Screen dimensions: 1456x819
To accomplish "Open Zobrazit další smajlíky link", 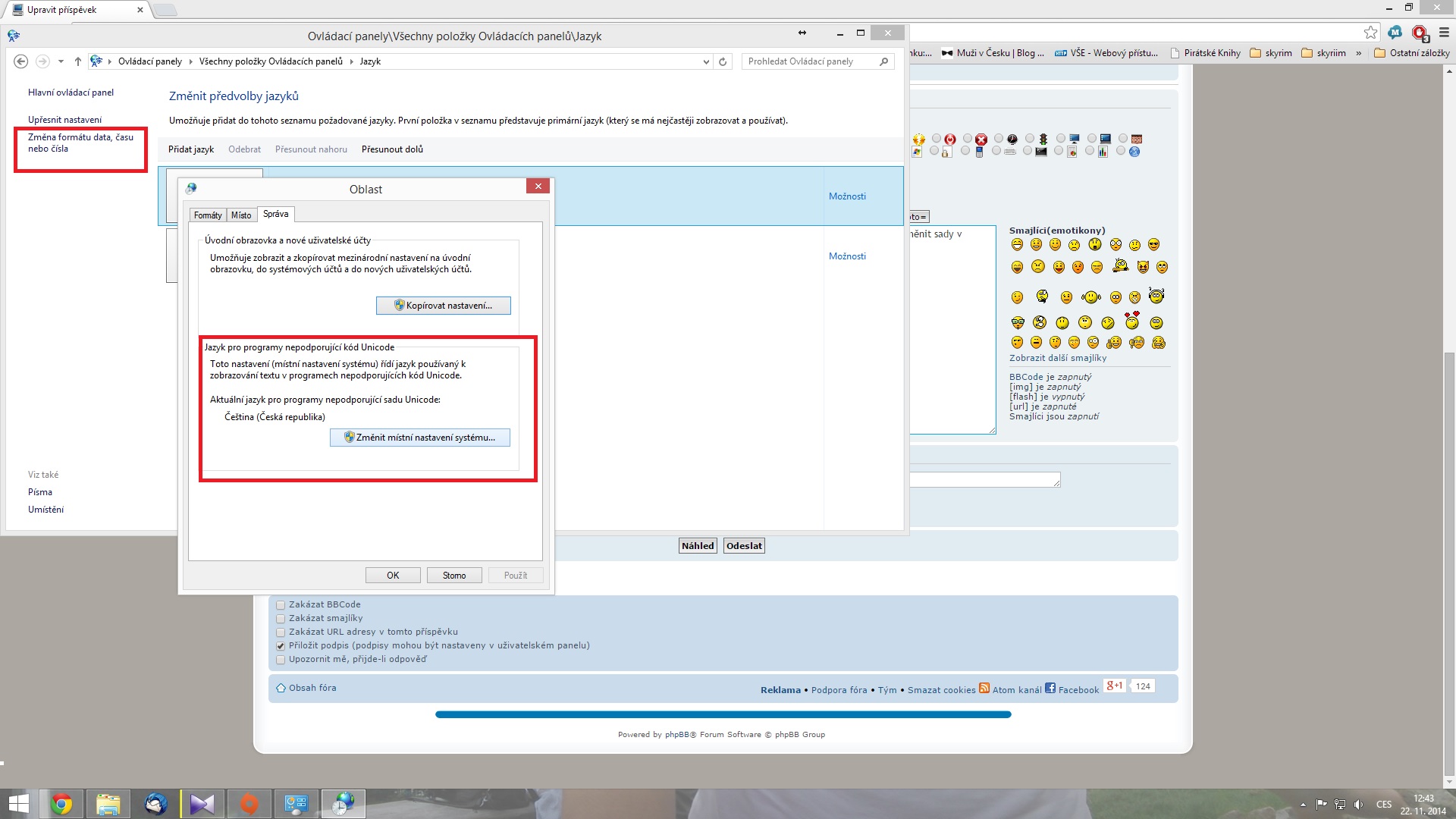I will coord(1057,358).
